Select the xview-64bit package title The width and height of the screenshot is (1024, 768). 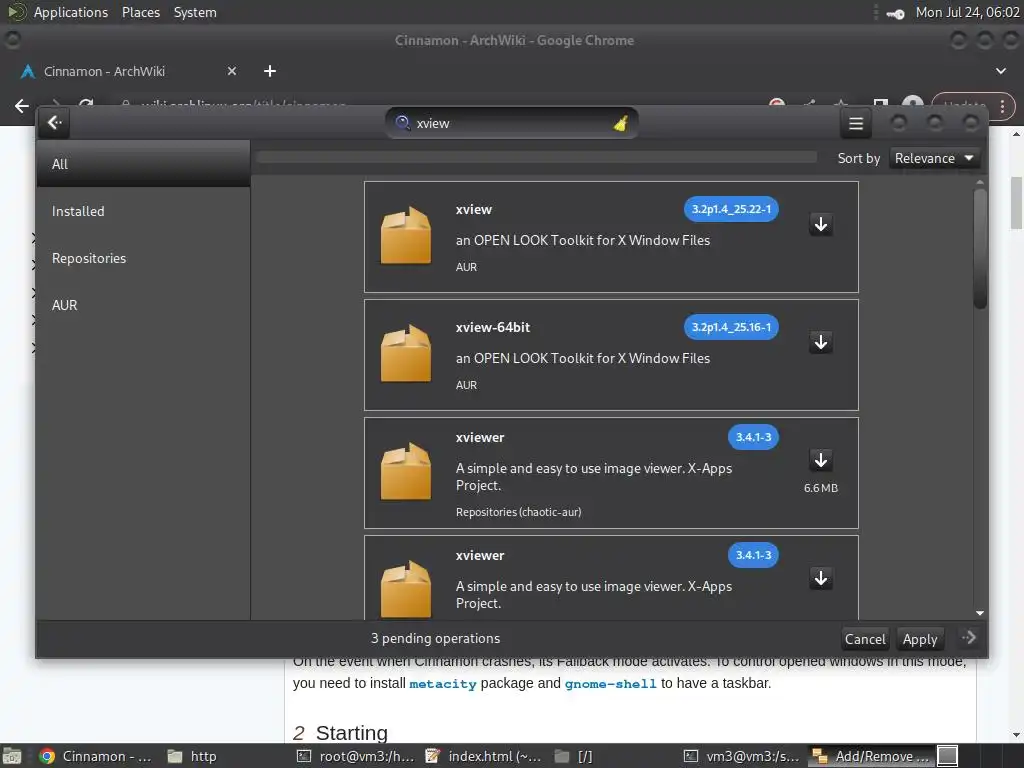coord(492,327)
